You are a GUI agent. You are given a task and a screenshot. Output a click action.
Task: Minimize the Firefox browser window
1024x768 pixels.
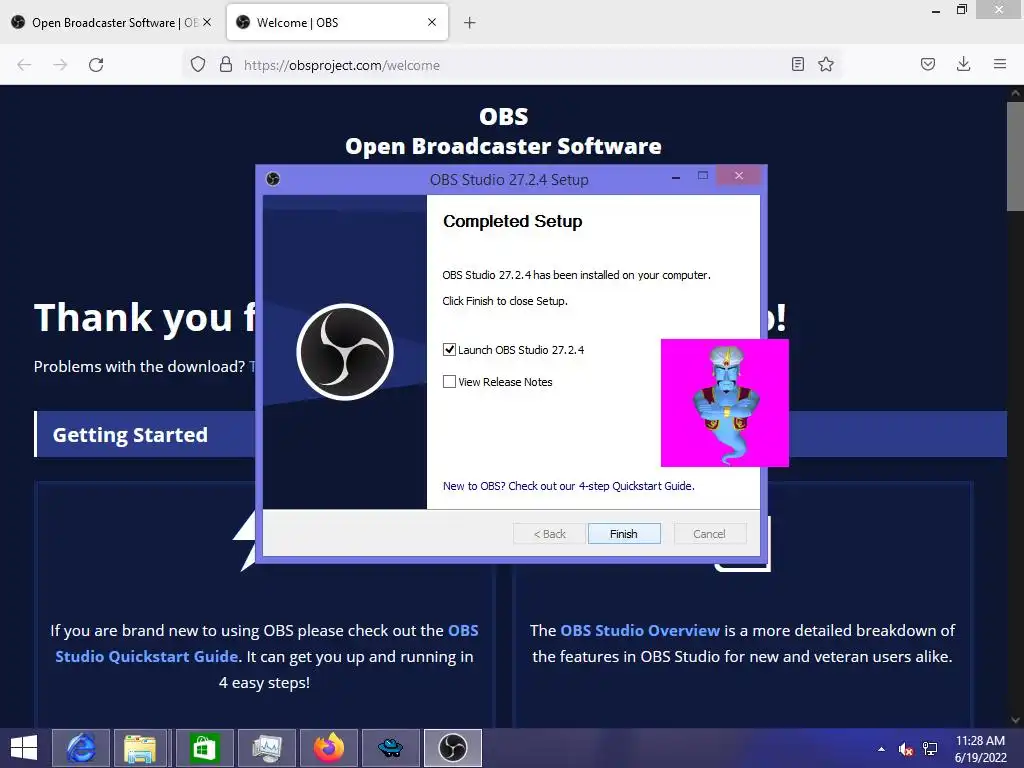point(936,9)
